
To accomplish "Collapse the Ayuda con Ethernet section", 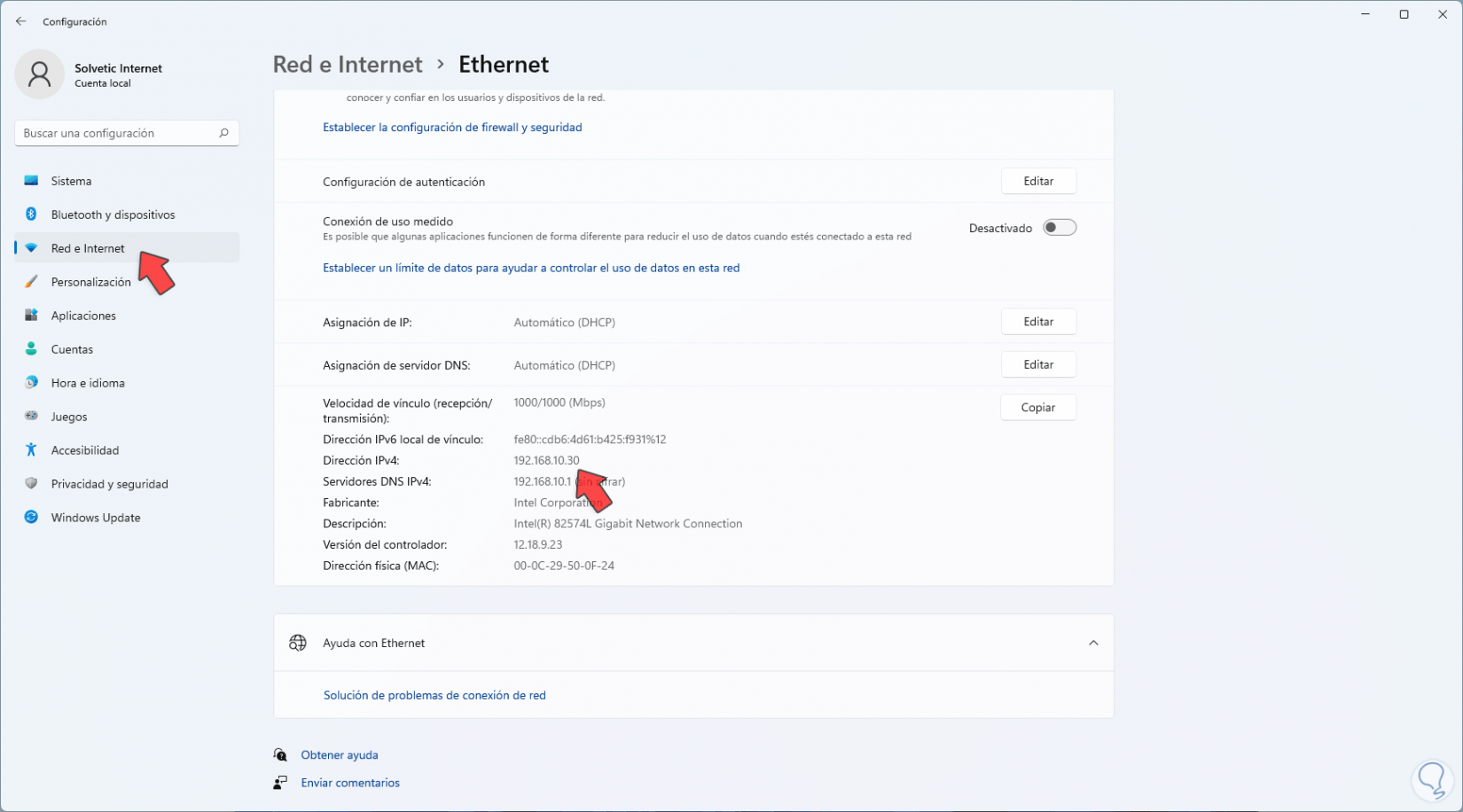I will (1093, 643).
